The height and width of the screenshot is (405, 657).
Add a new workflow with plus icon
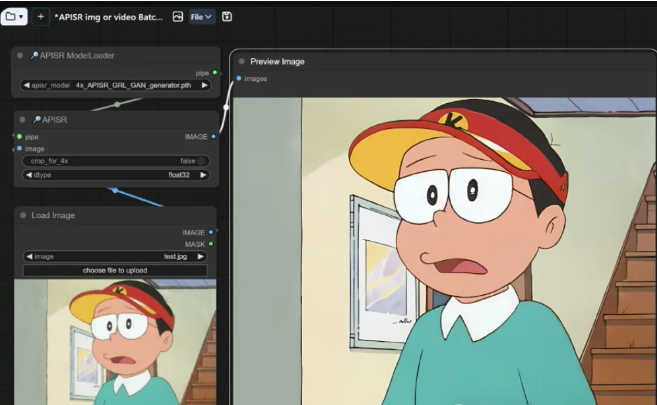(x=40, y=16)
